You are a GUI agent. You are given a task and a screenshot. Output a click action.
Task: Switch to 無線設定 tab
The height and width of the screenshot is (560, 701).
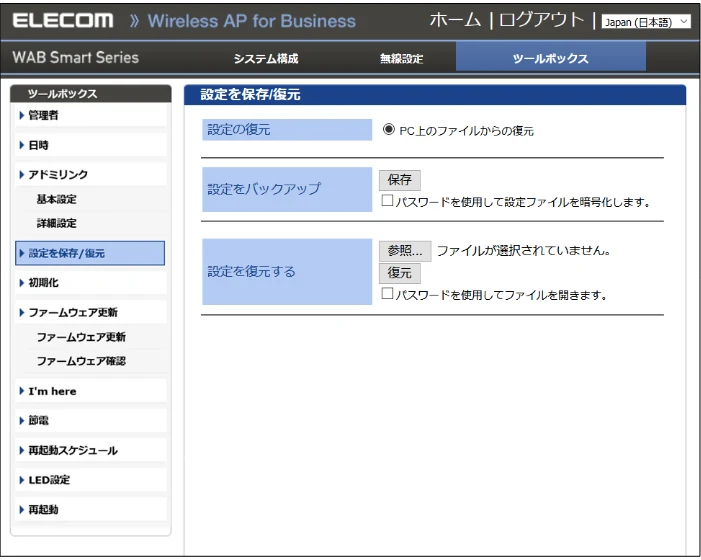click(401, 59)
